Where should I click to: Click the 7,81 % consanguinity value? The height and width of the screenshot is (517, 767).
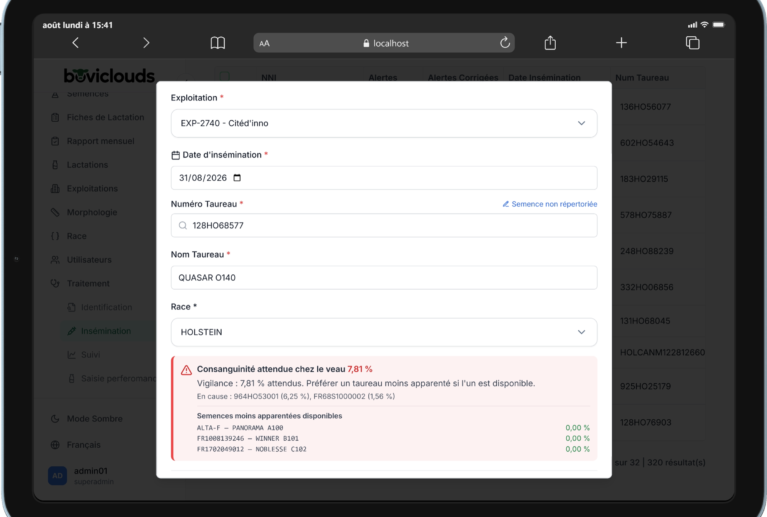[360, 369]
